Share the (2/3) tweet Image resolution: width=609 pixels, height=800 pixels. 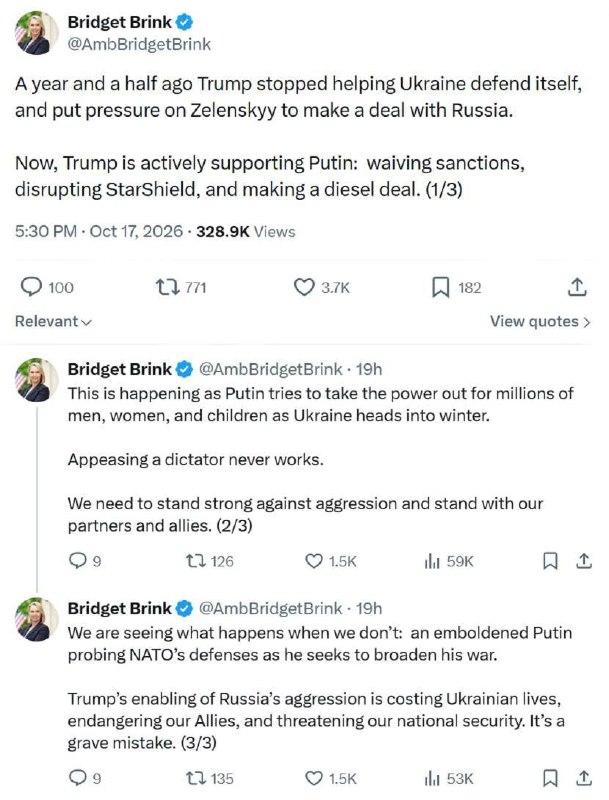coord(583,561)
